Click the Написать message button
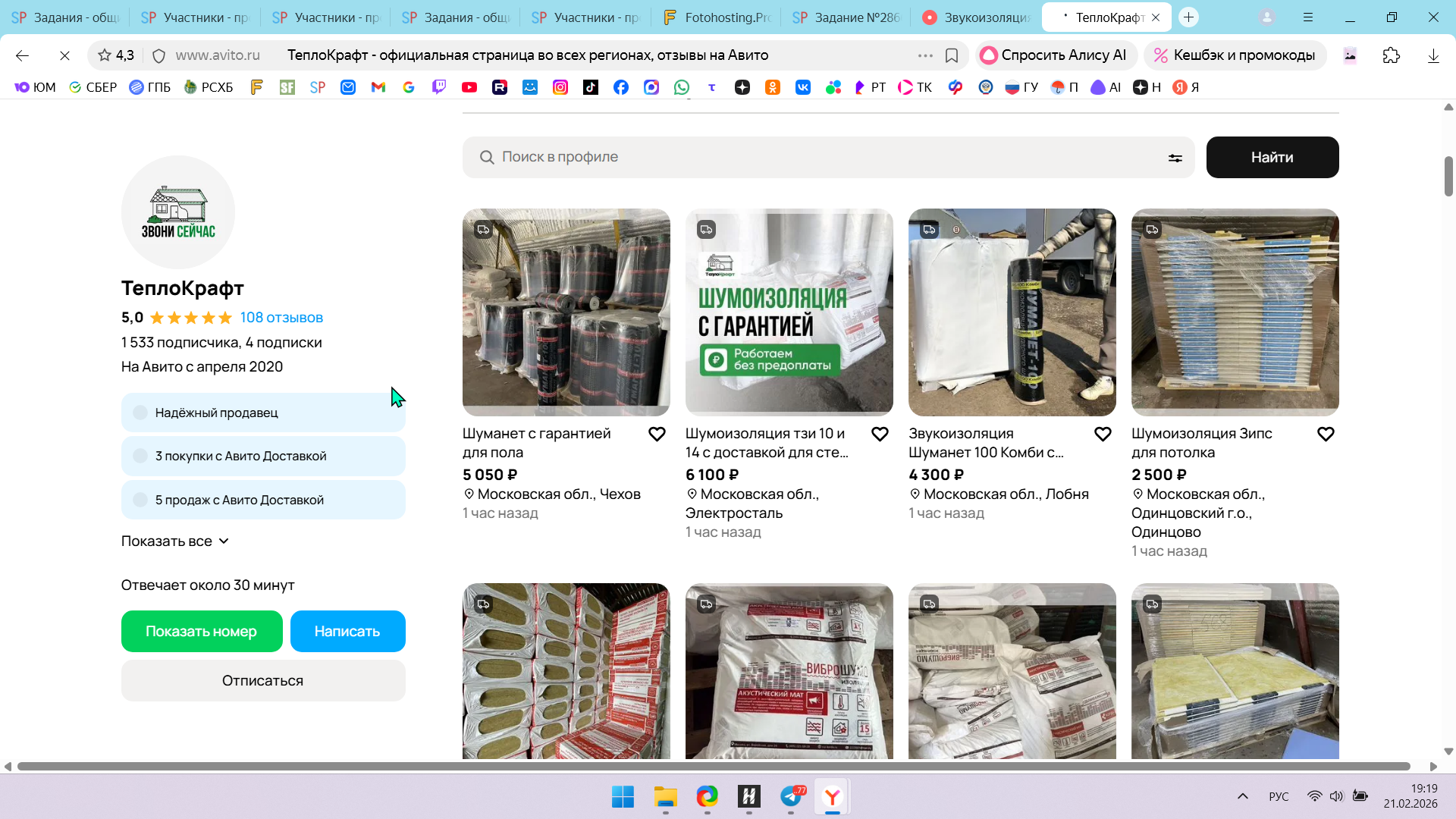The width and height of the screenshot is (1456, 819). point(347,631)
